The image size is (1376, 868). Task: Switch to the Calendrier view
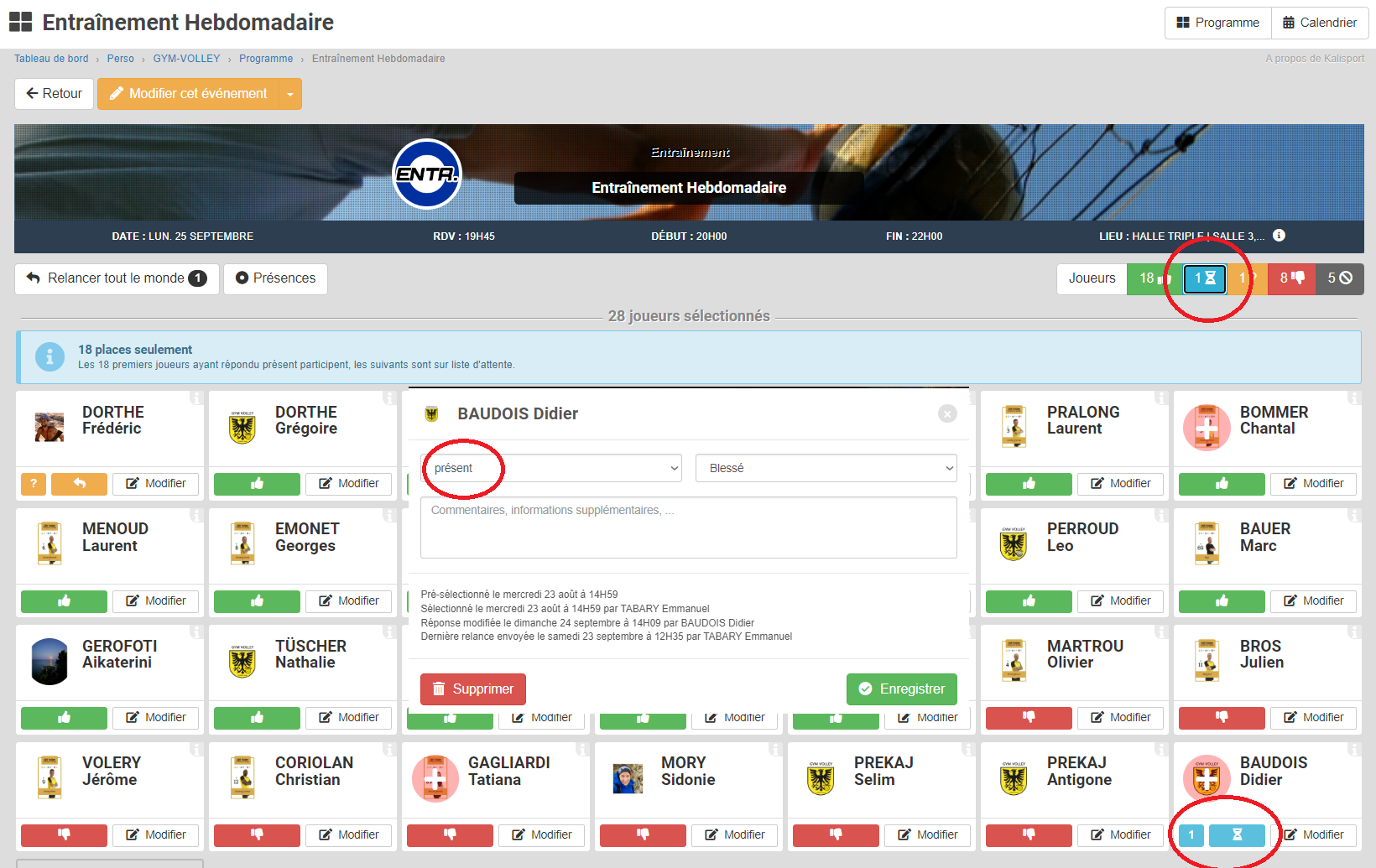coord(1320,23)
